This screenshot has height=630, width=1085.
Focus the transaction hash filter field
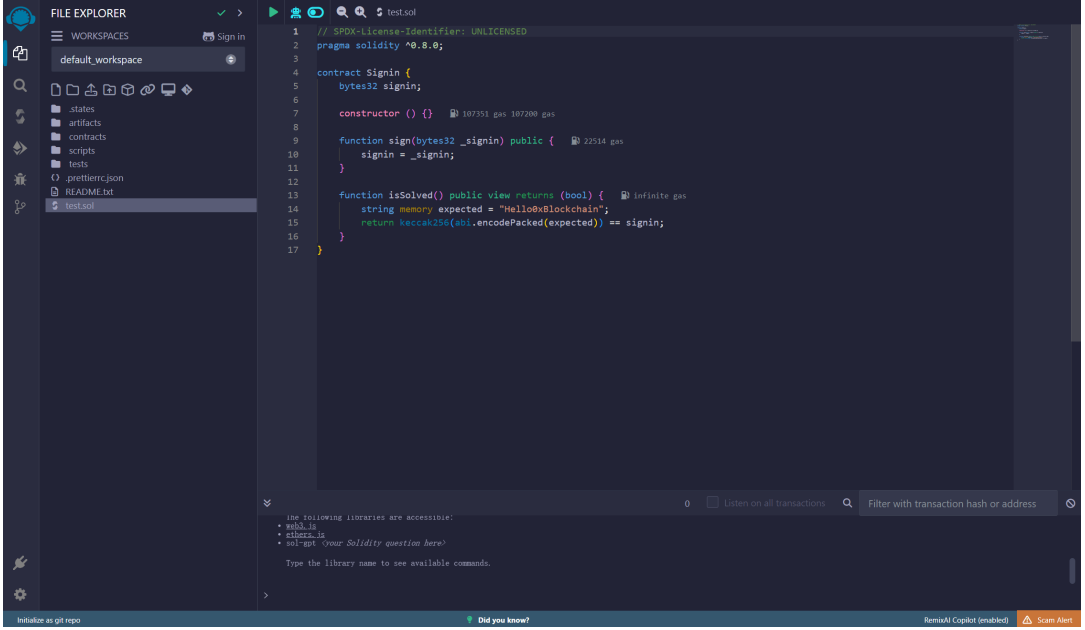point(958,503)
